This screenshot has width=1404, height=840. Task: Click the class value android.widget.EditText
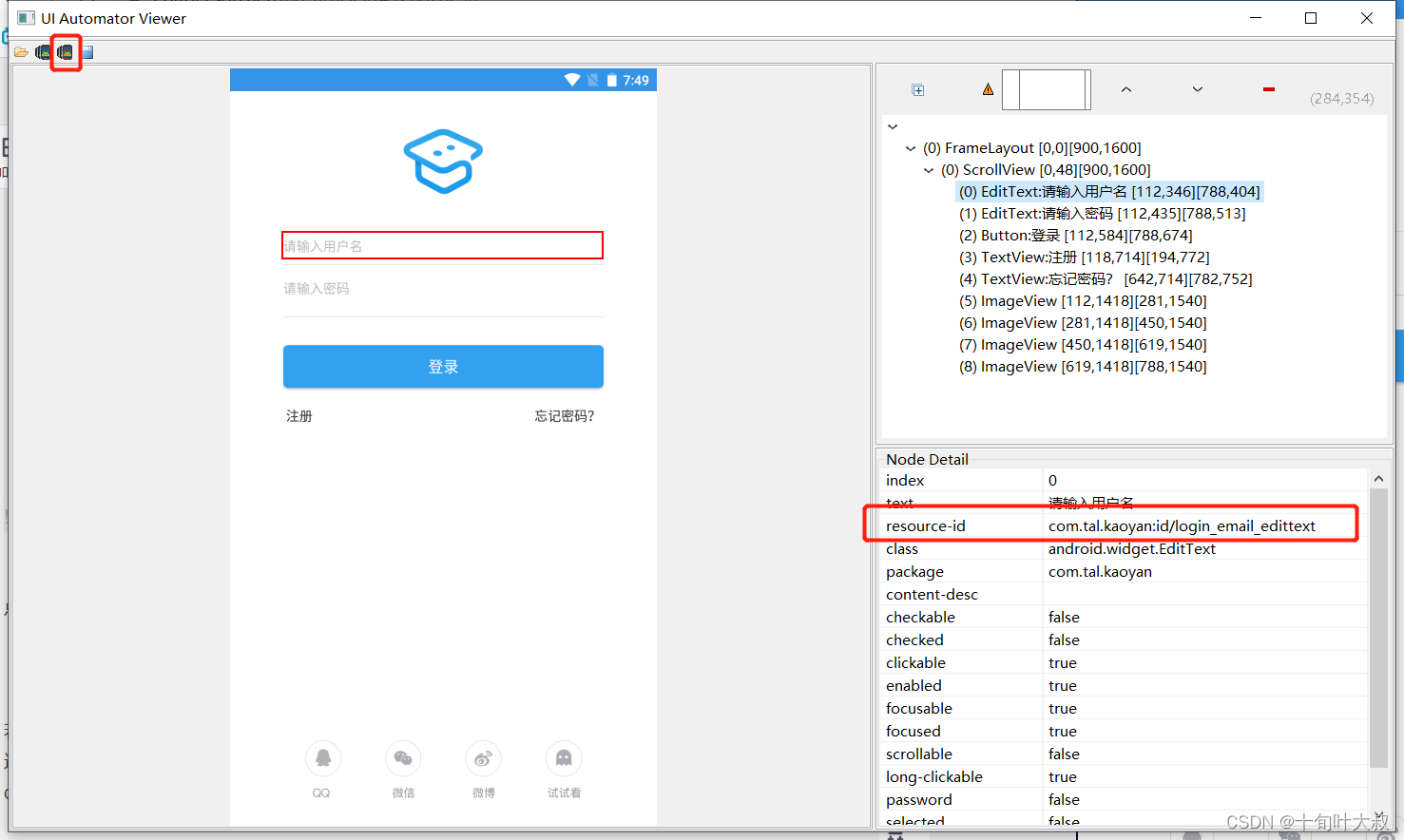(x=1131, y=549)
